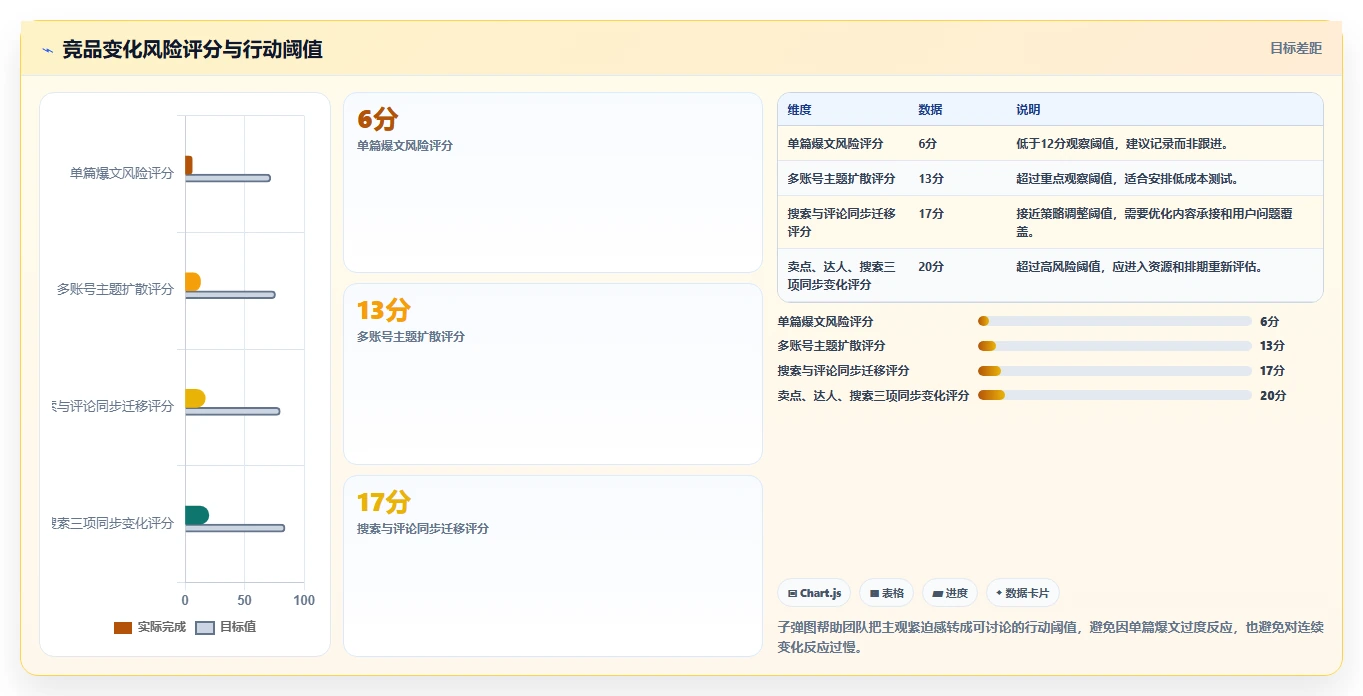Image resolution: width=1363 pixels, height=696 pixels.
Task: Click the yellow actual bar for 搜索与评论同步迁移评分
Action: pos(195,399)
